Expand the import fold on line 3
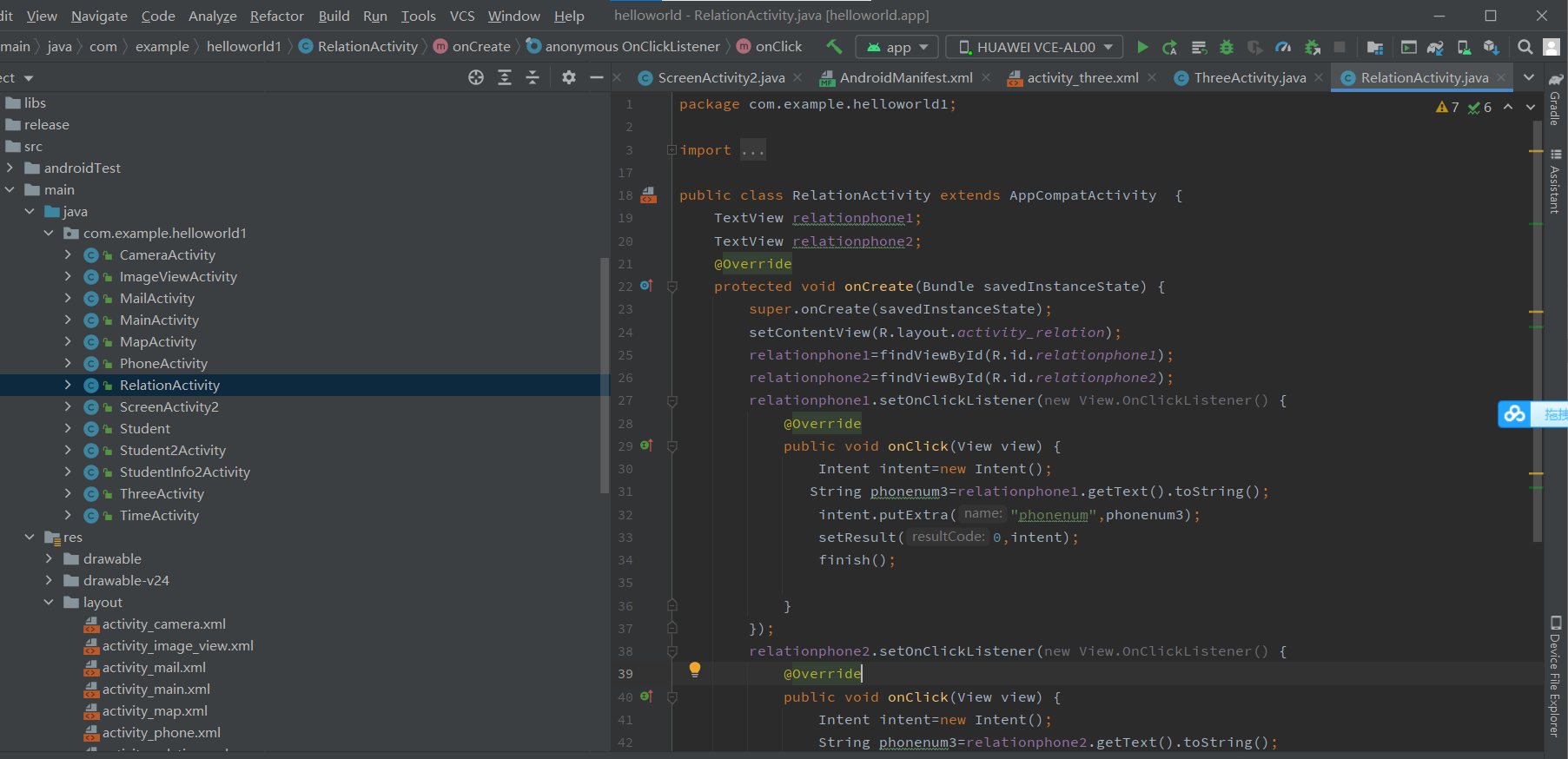The width and height of the screenshot is (1568, 759). [672, 149]
